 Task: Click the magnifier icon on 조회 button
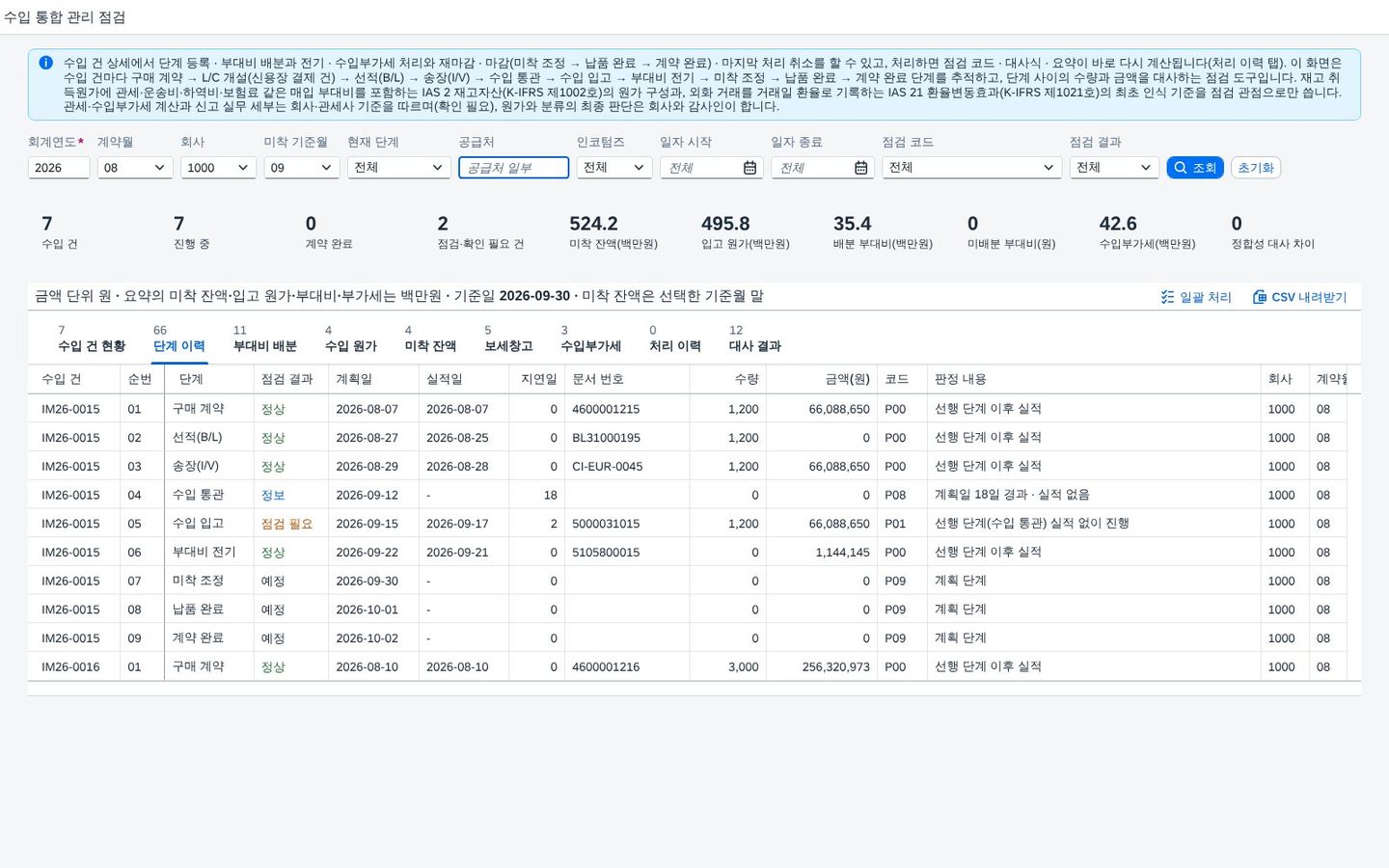pyautogui.click(x=1180, y=168)
